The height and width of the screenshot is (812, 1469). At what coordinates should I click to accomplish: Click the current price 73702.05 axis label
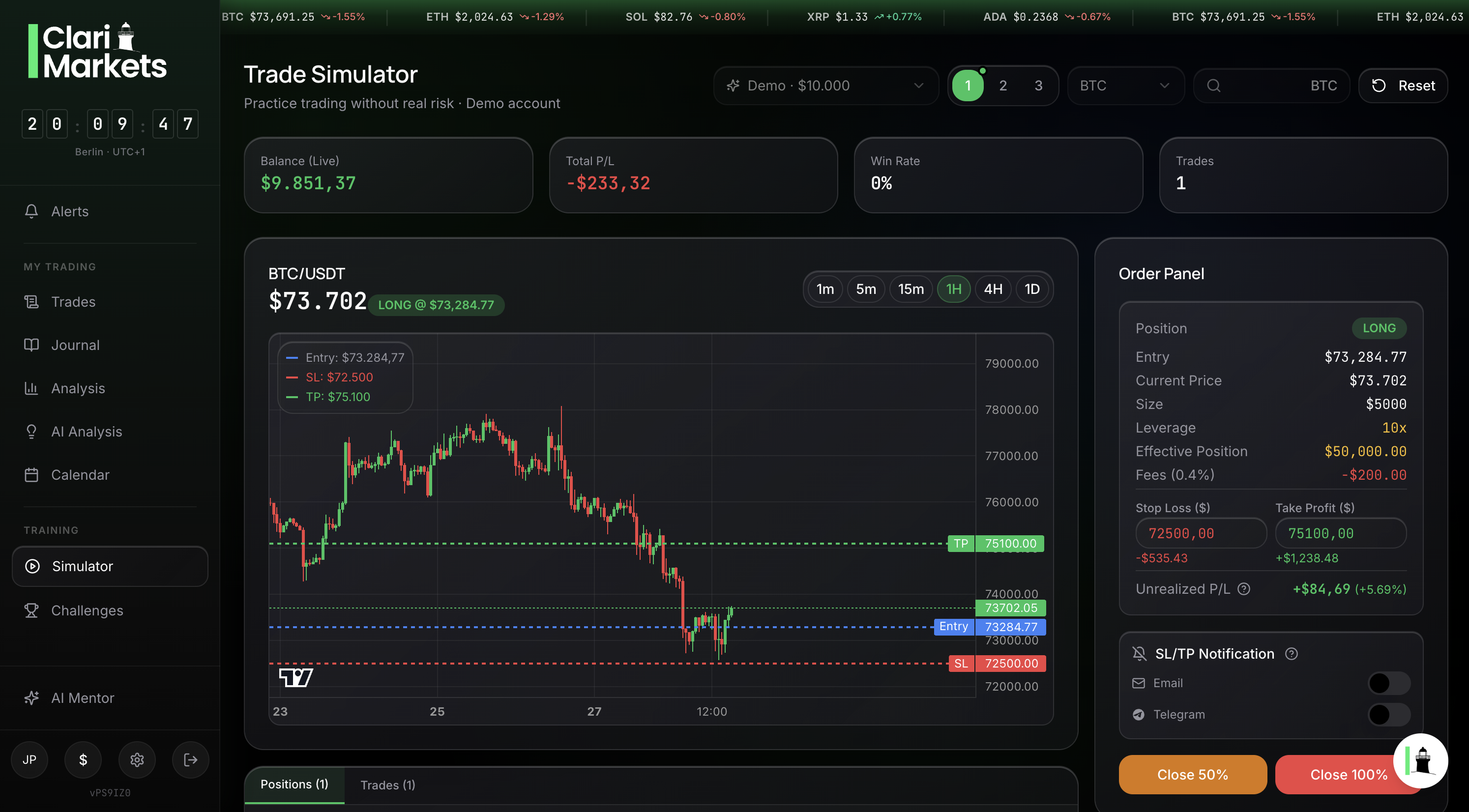[x=1010, y=608]
